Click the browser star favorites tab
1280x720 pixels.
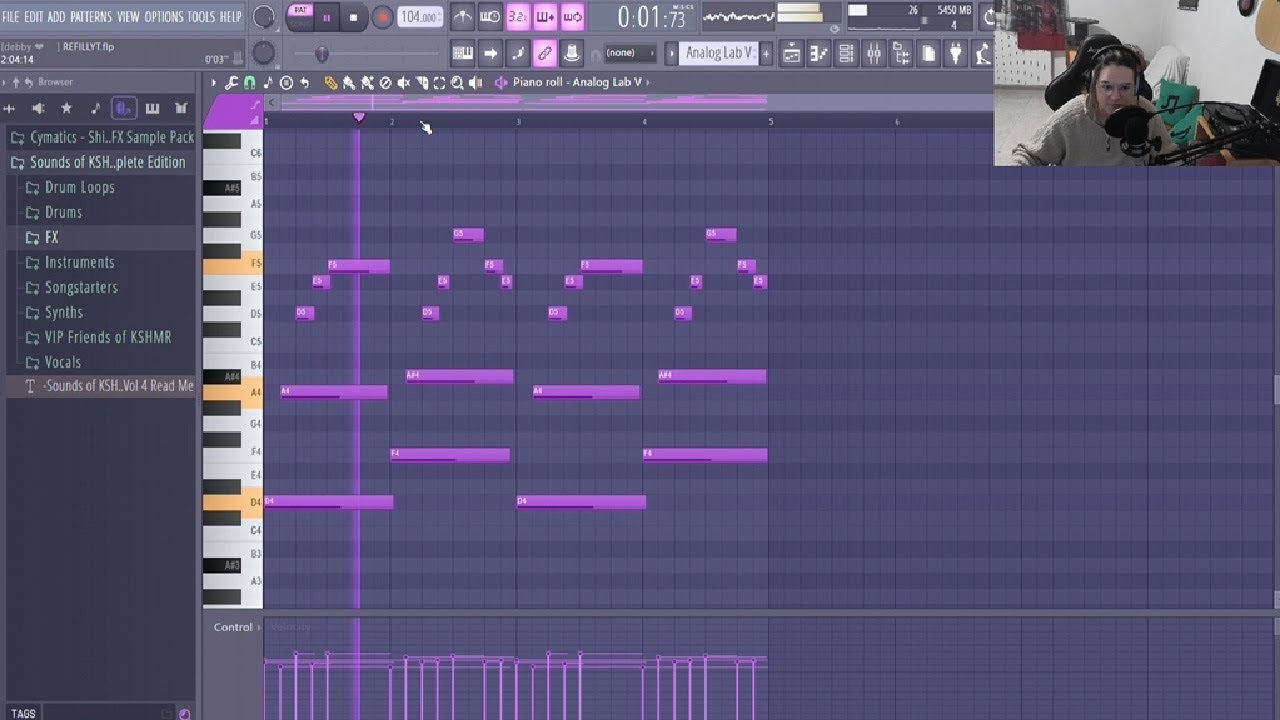pos(66,108)
